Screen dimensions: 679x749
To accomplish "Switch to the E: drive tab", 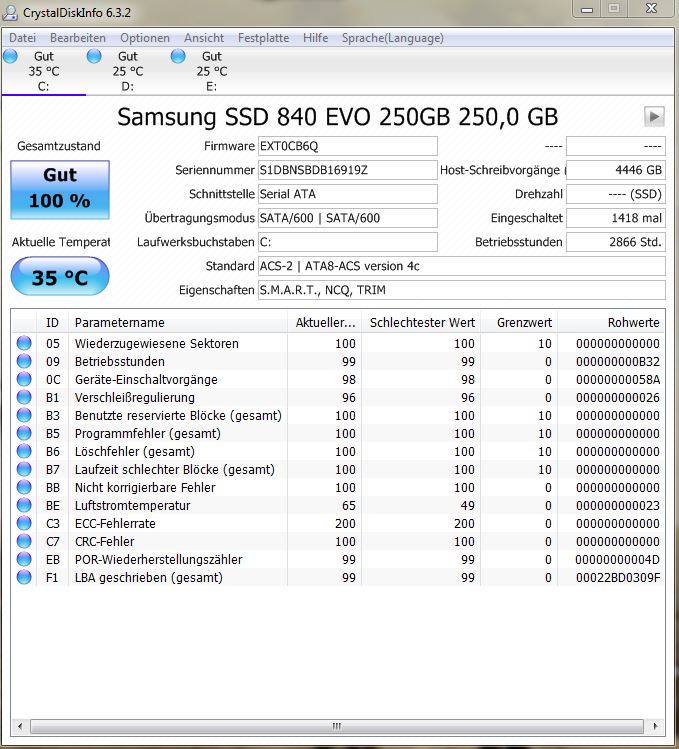I will click(212, 71).
